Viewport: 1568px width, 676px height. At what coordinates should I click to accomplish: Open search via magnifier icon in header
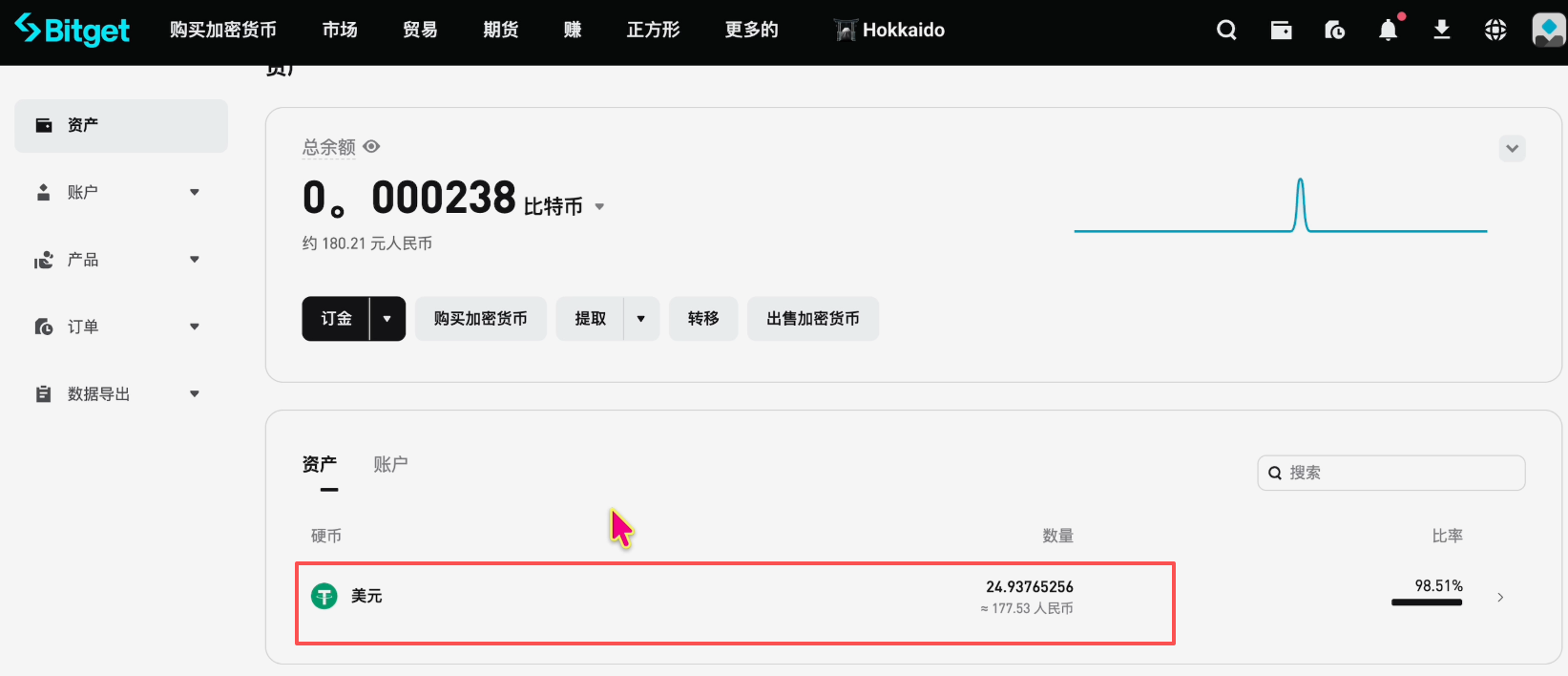tap(1226, 31)
